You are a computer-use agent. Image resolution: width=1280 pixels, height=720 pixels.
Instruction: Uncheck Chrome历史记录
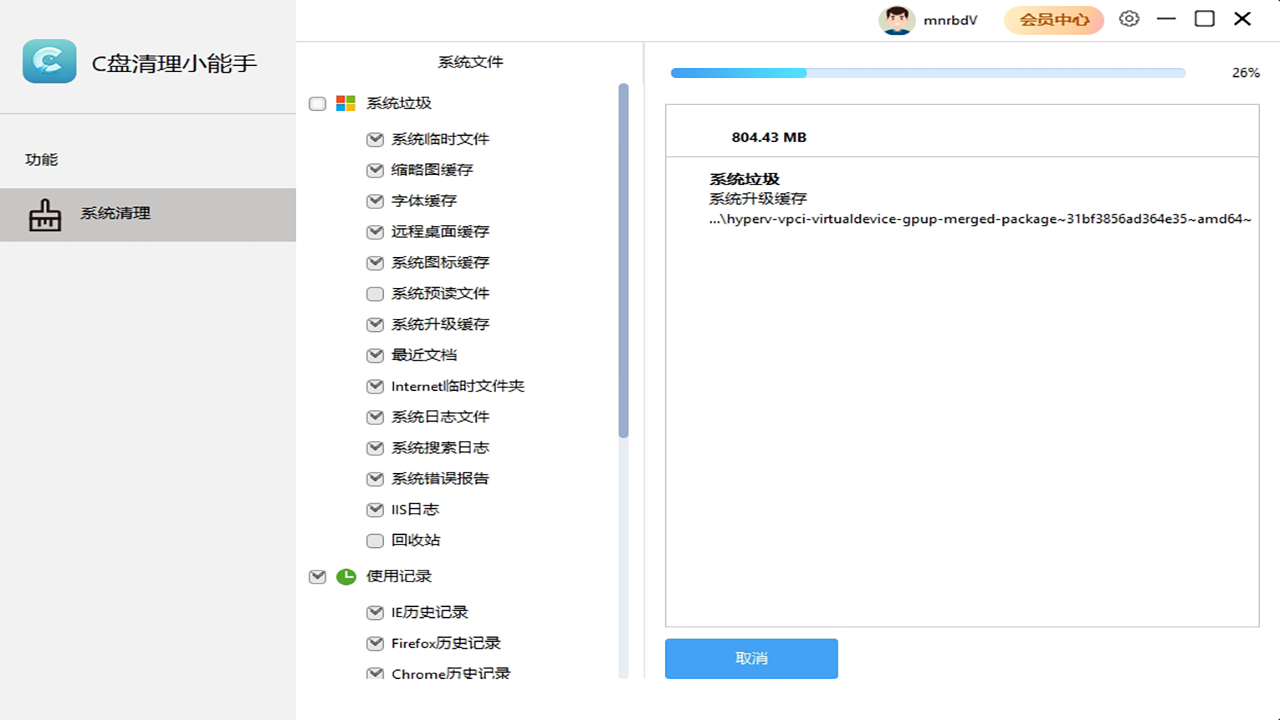point(374,673)
